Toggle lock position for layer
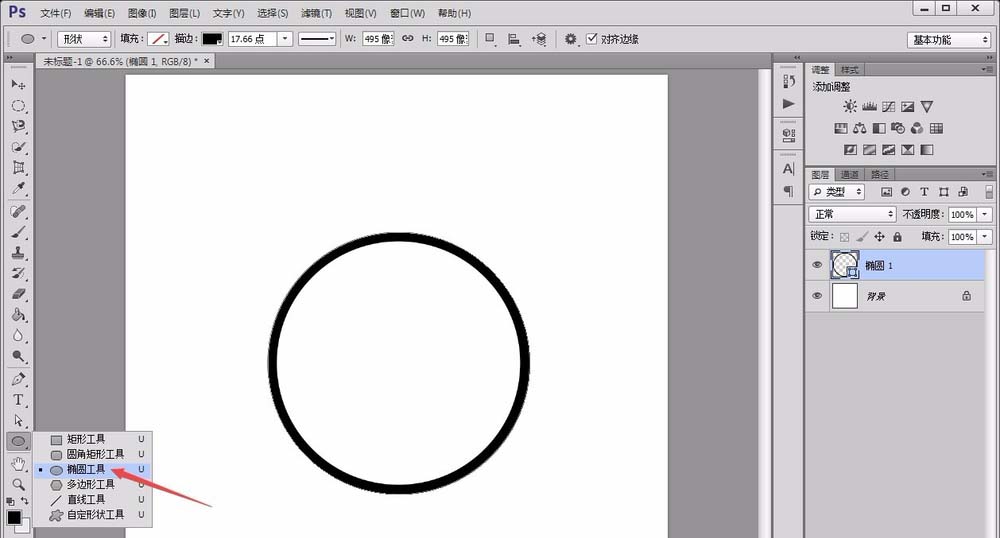The height and width of the screenshot is (538, 1000). 879,236
